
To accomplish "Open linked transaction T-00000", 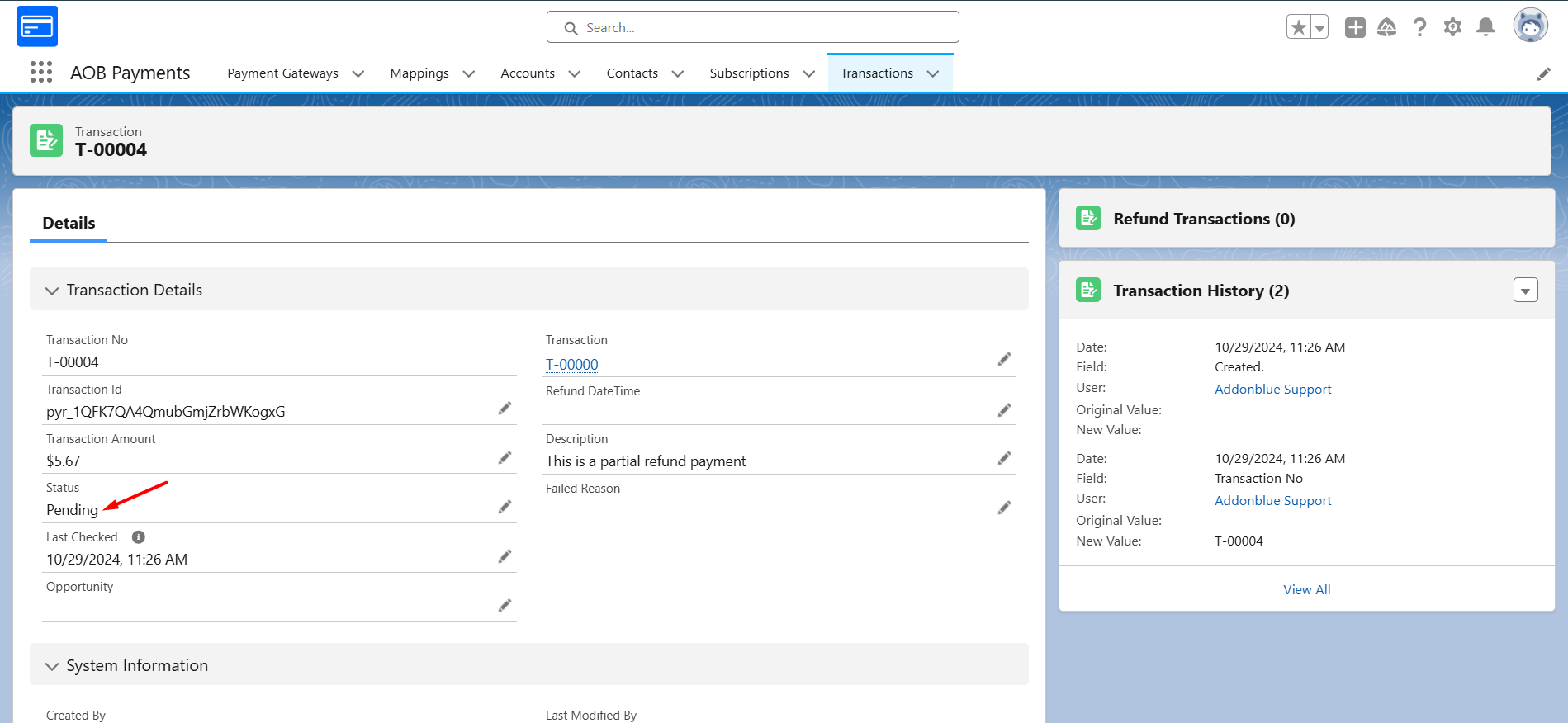I will point(572,365).
